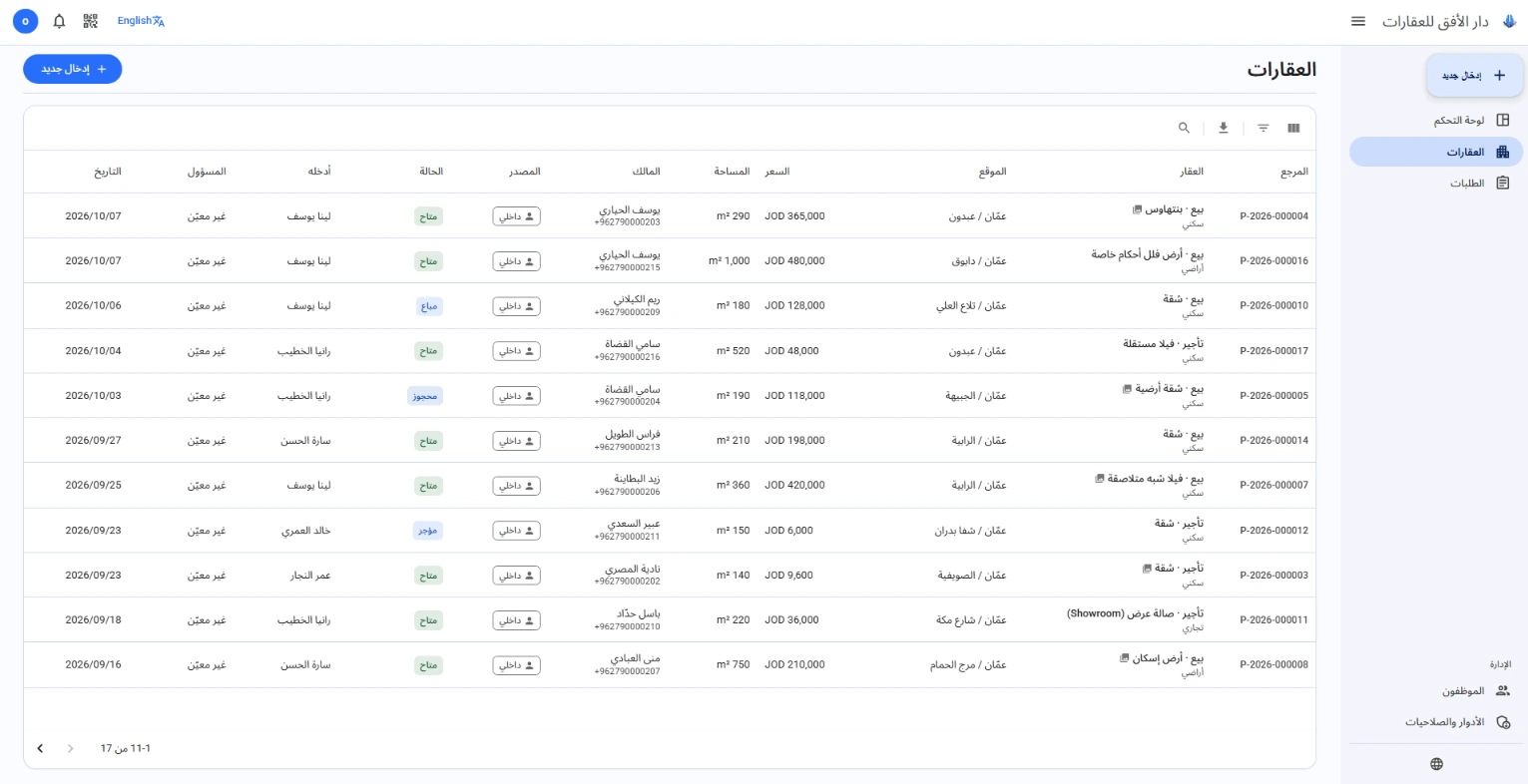Click the دار الأفق logo icon

pos(1509,21)
